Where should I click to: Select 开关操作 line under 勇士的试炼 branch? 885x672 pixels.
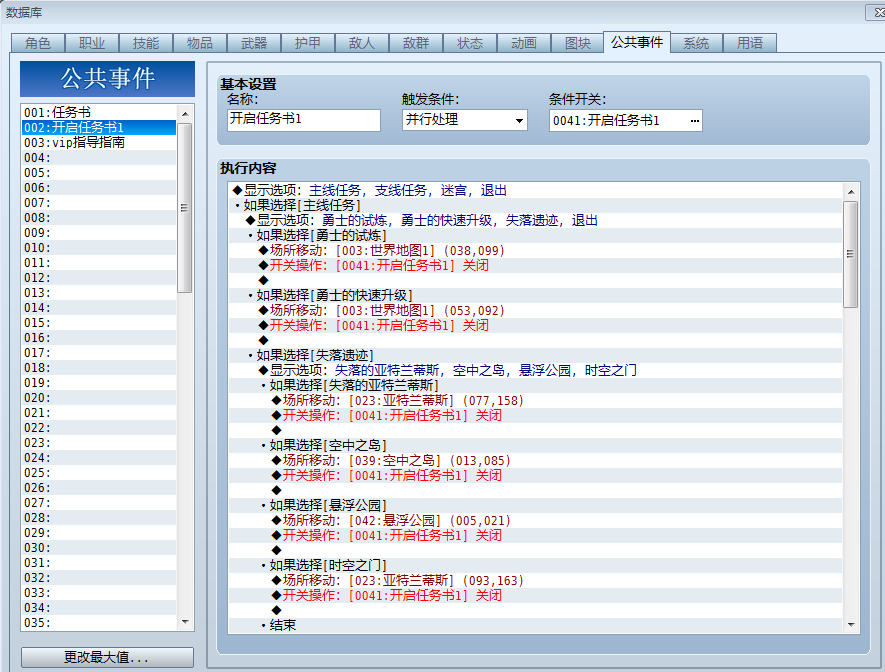click(535, 266)
